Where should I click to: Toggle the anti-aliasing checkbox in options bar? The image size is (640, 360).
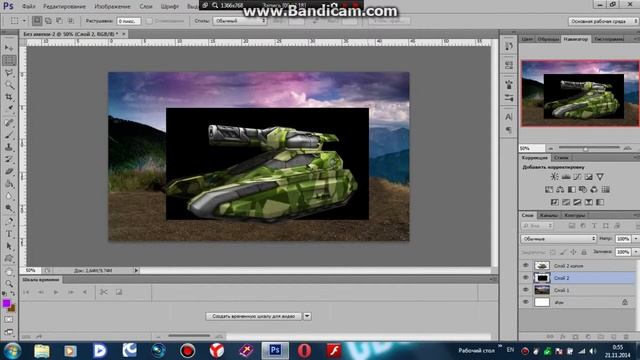pos(149,20)
